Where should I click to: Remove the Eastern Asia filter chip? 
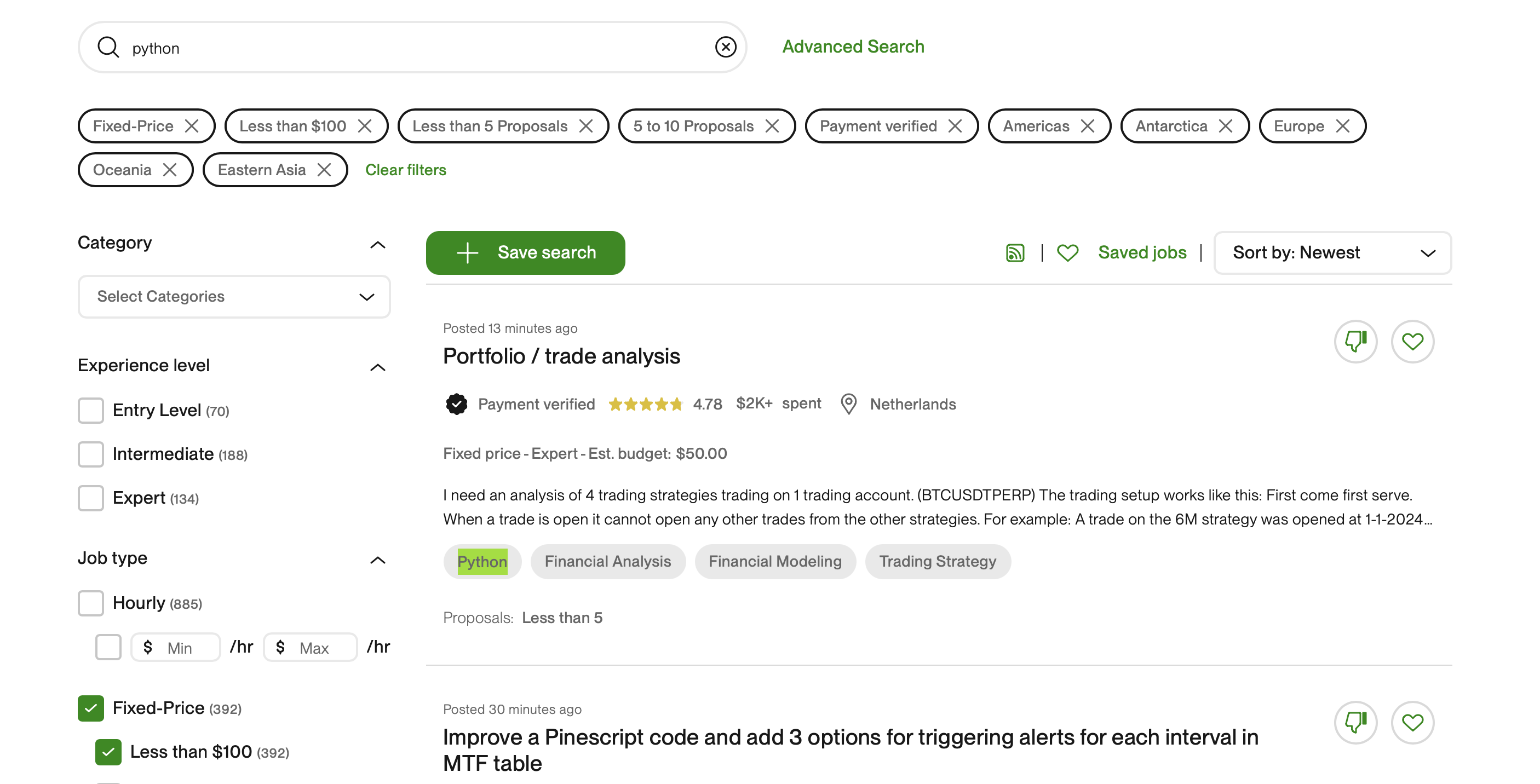[324, 170]
